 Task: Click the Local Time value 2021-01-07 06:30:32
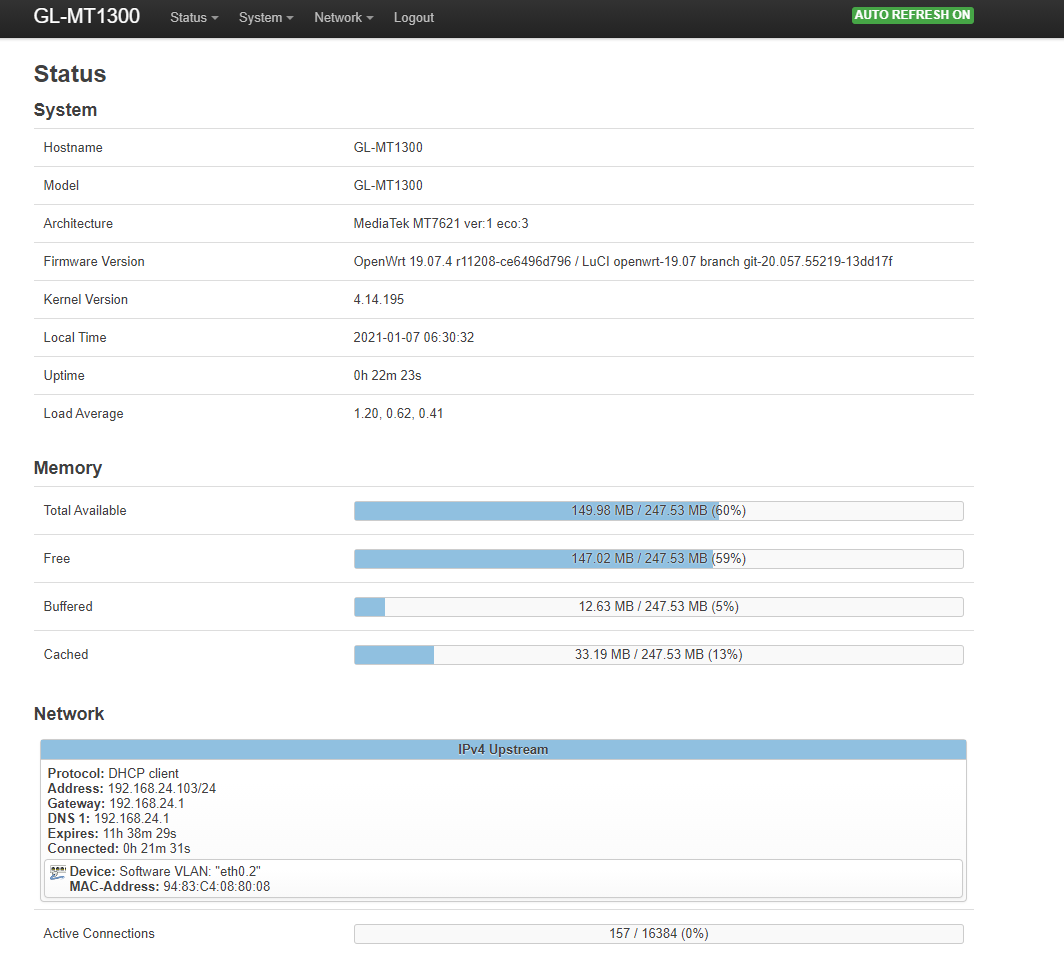pos(414,338)
